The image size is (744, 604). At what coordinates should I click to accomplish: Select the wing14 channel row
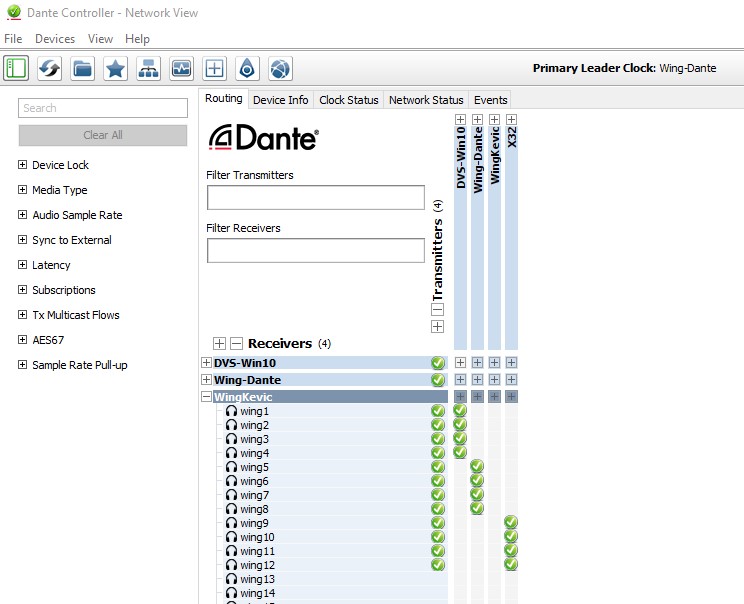tap(336, 593)
